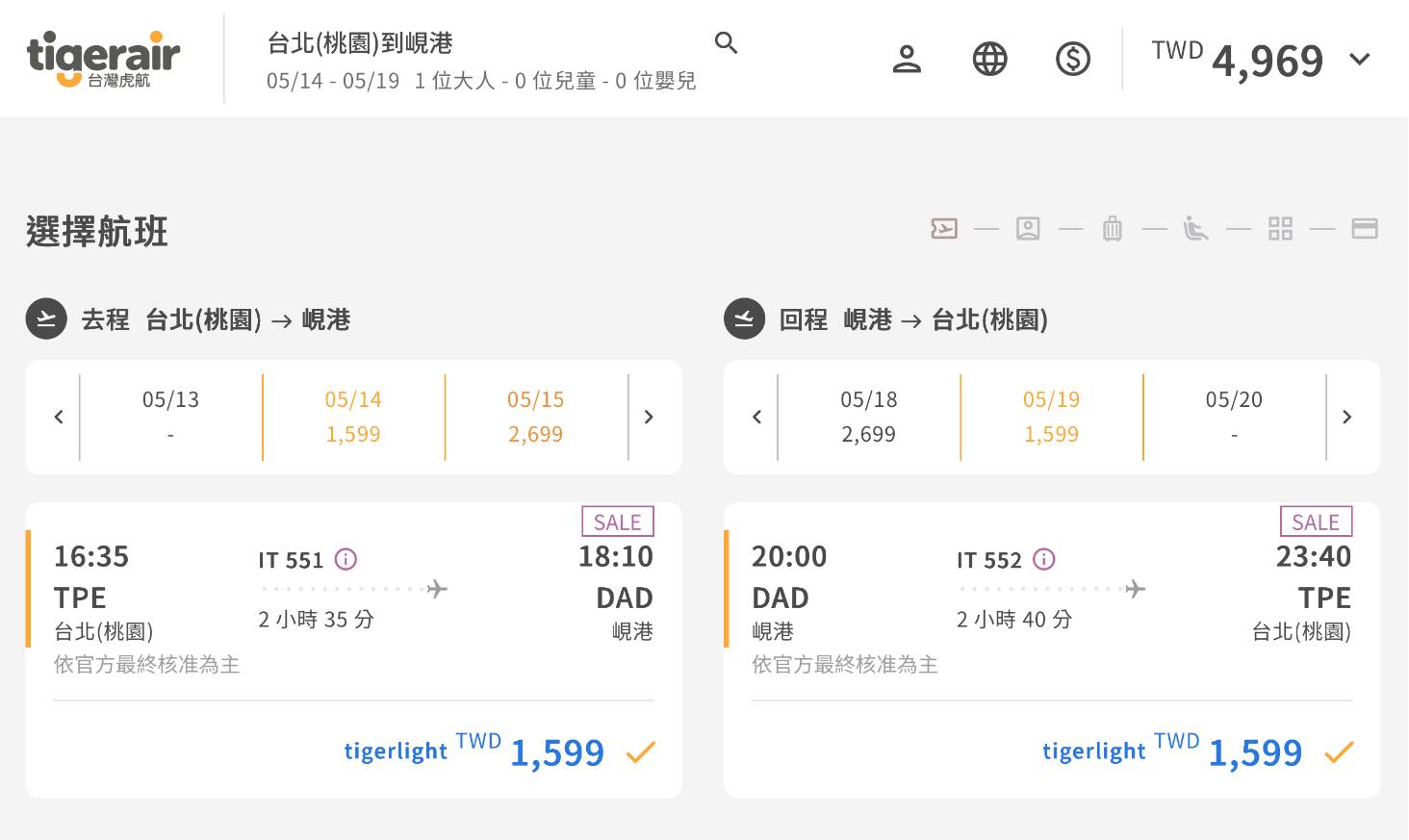Open the user account profile icon
The height and width of the screenshot is (840, 1409).
907,59
